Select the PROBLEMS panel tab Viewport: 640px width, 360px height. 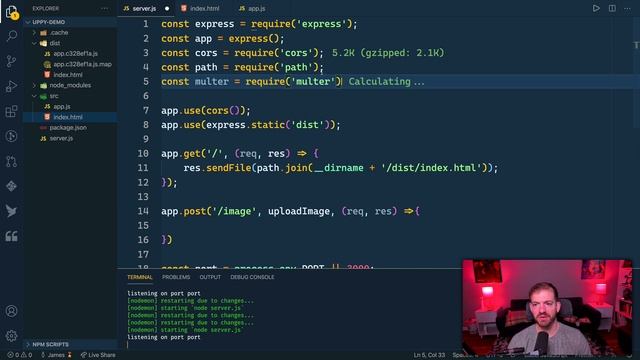coord(176,277)
